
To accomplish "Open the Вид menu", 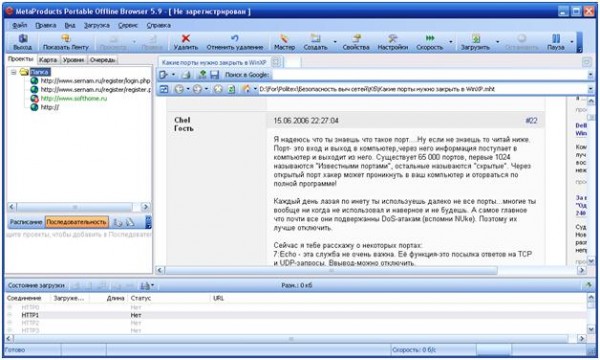I will 70,25.
